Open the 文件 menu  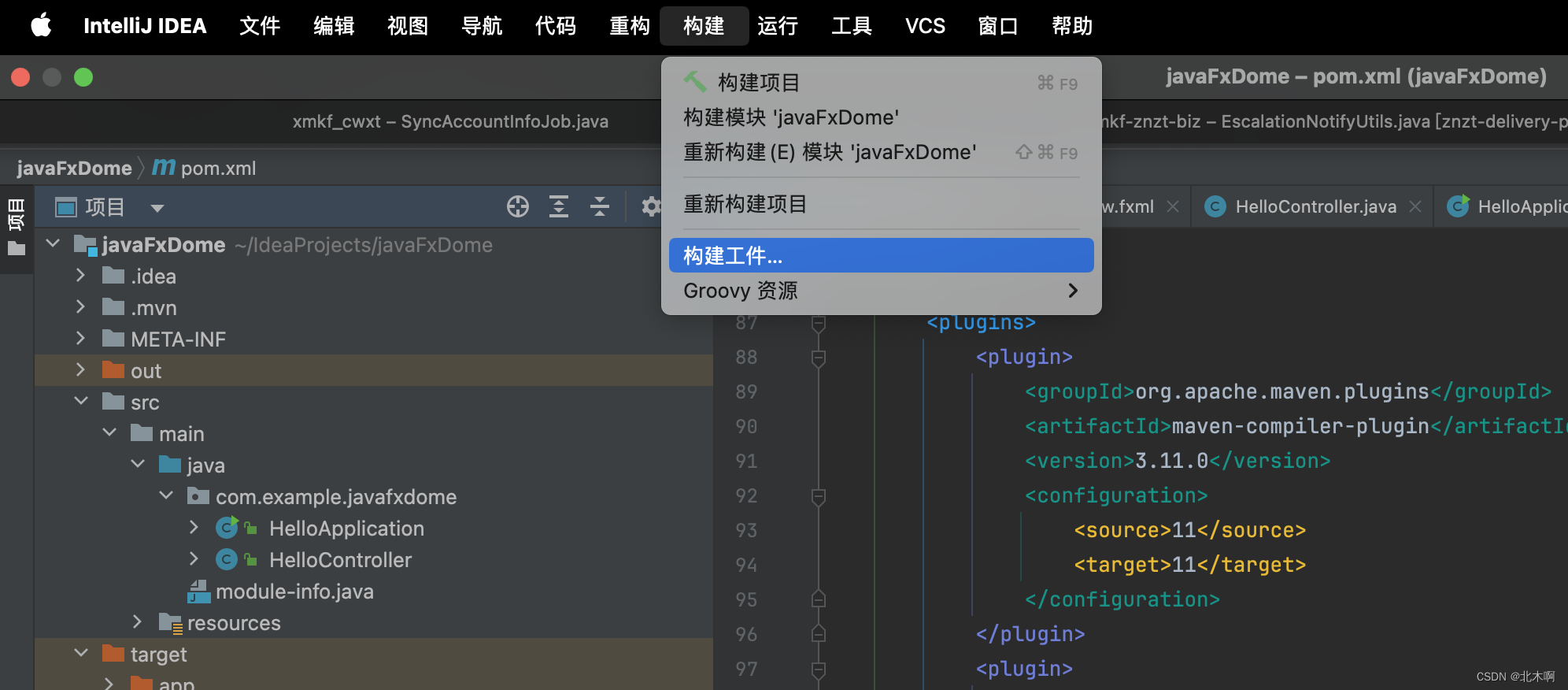pyautogui.click(x=260, y=26)
